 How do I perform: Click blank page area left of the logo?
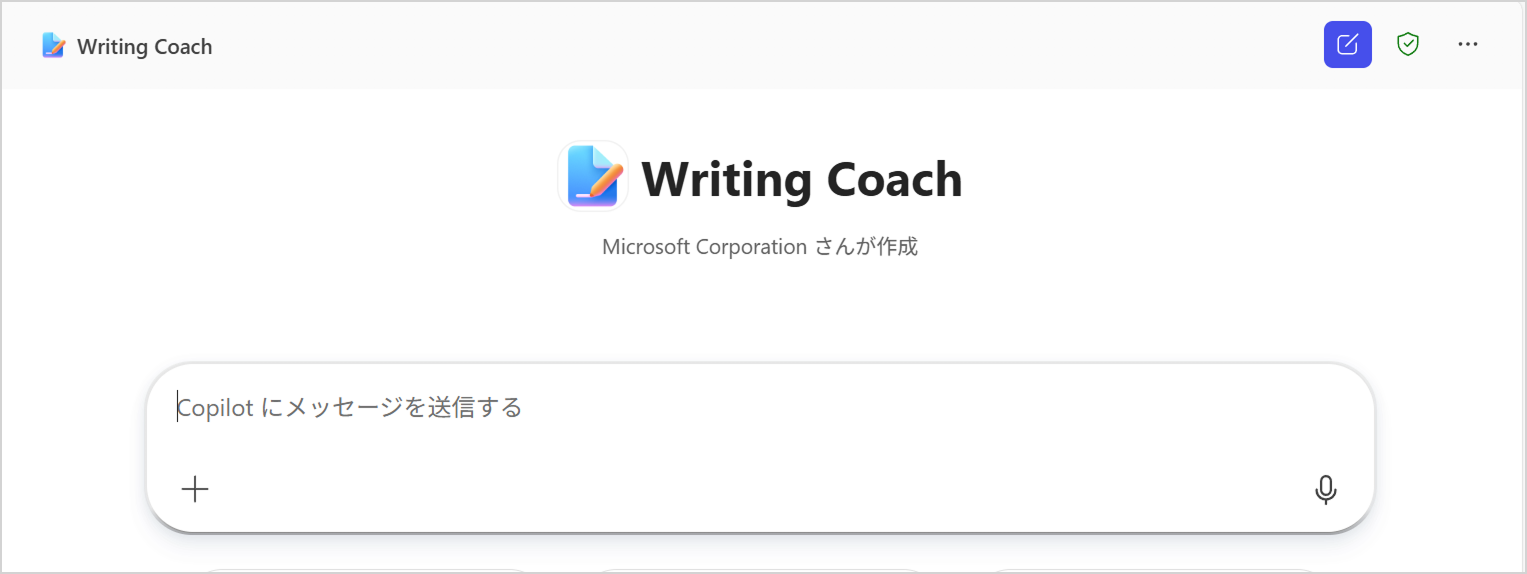300,180
